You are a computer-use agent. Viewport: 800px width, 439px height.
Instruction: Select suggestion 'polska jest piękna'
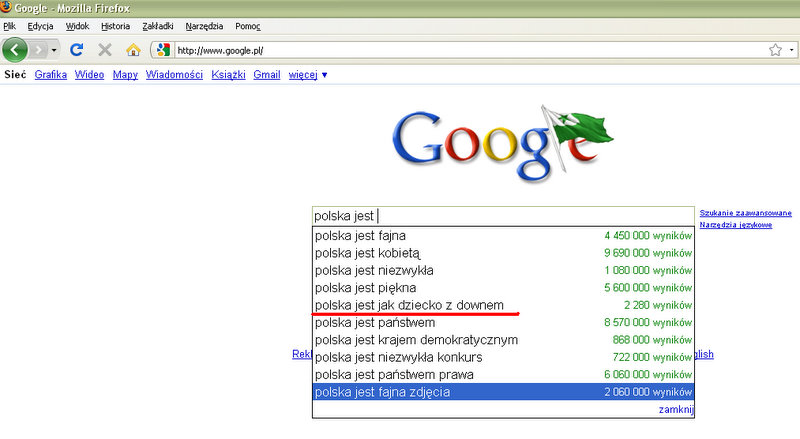[503, 288]
